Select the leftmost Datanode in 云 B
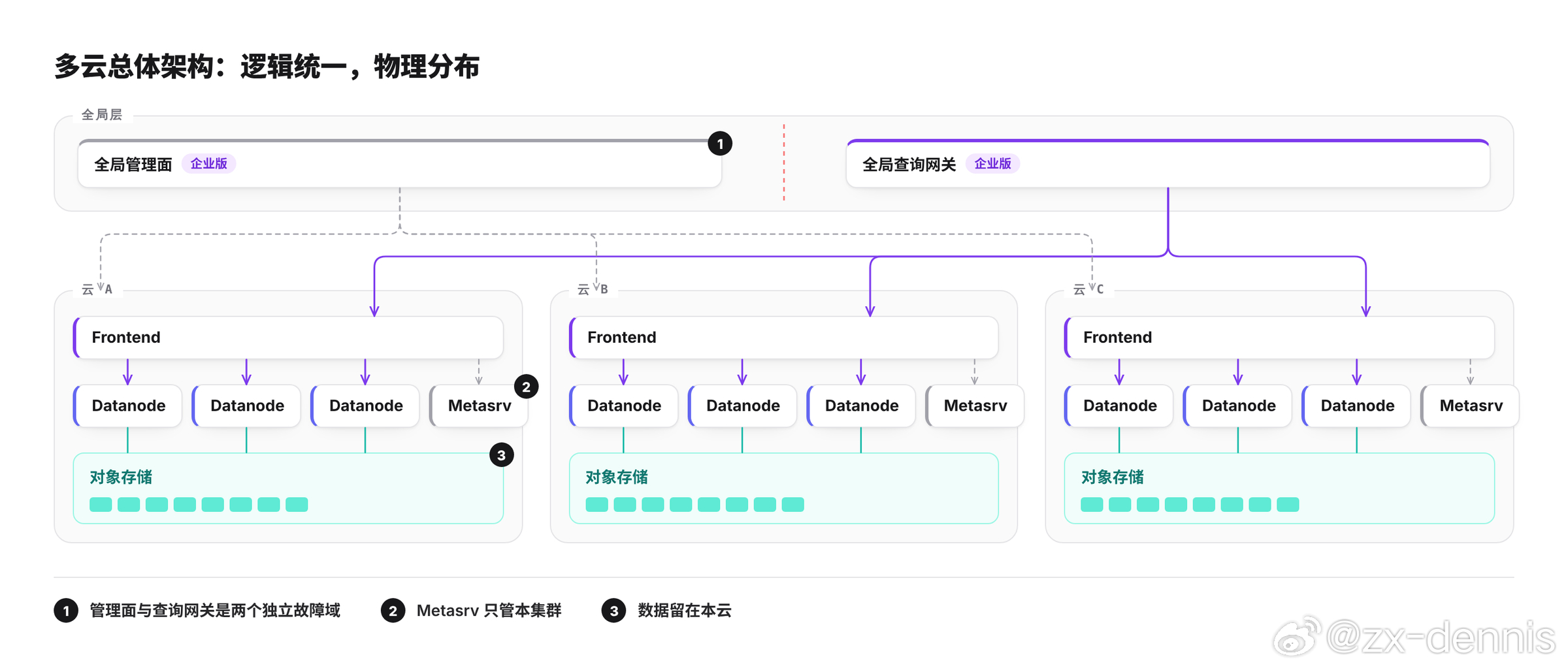 click(623, 406)
